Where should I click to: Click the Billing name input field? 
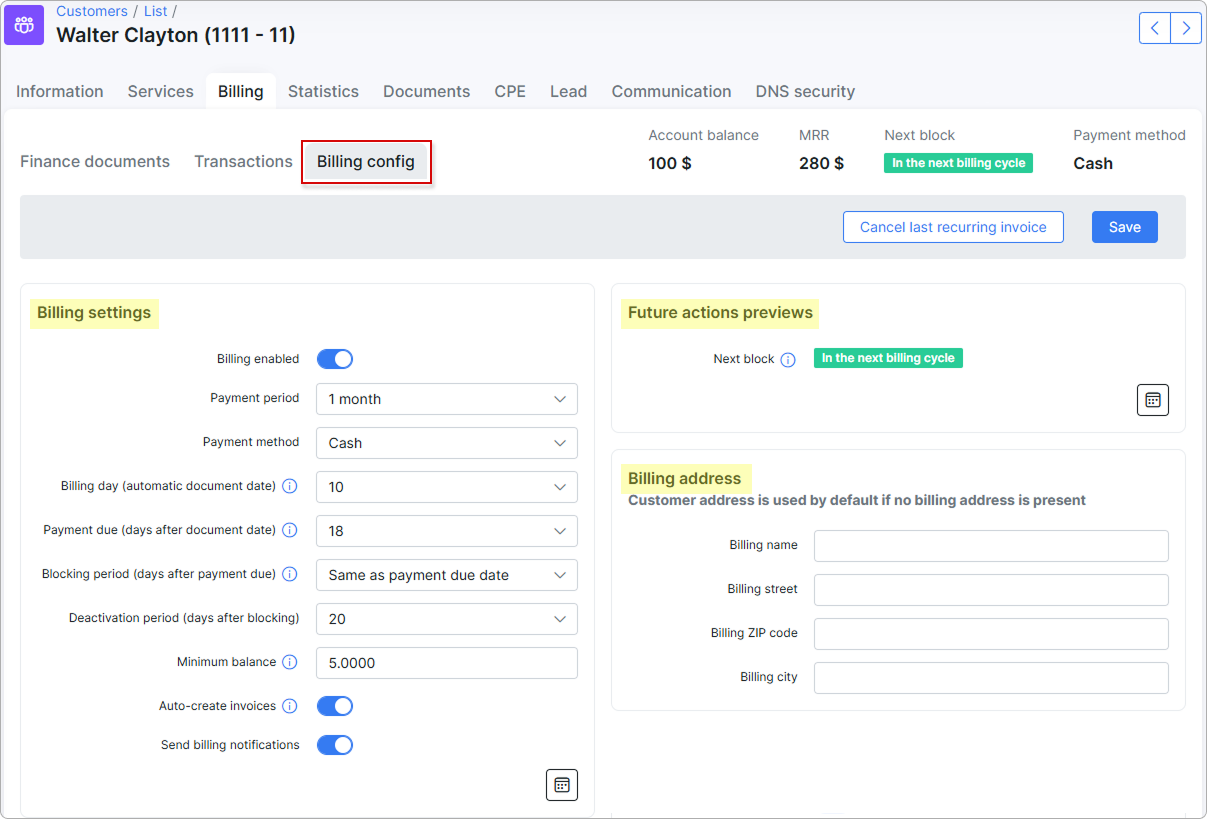991,546
